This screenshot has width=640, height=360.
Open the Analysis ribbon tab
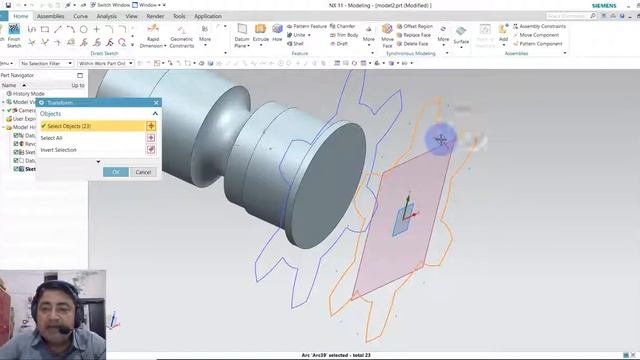tap(107, 16)
